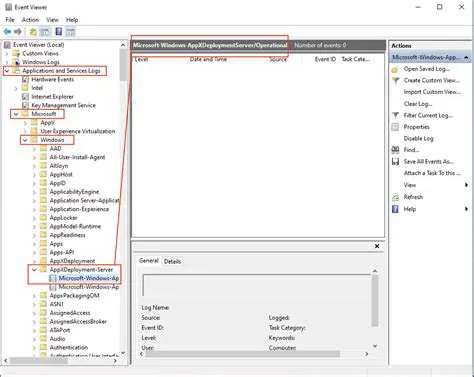Open the View menu

52,20
